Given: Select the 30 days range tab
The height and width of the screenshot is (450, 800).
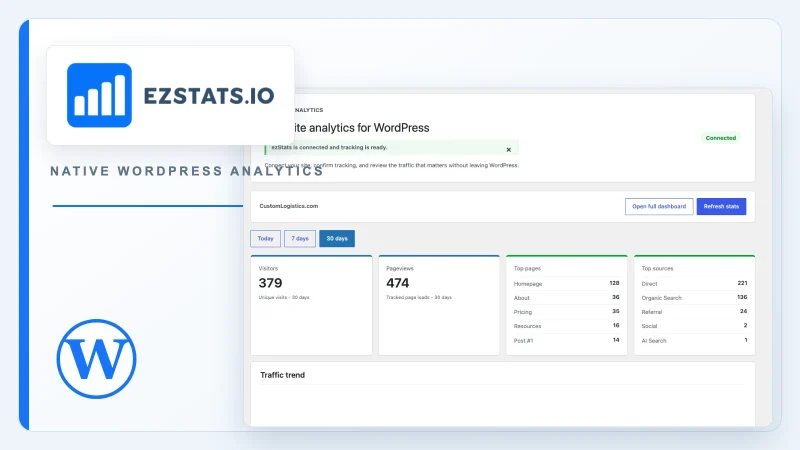Looking at the screenshot, I should 337,238.
